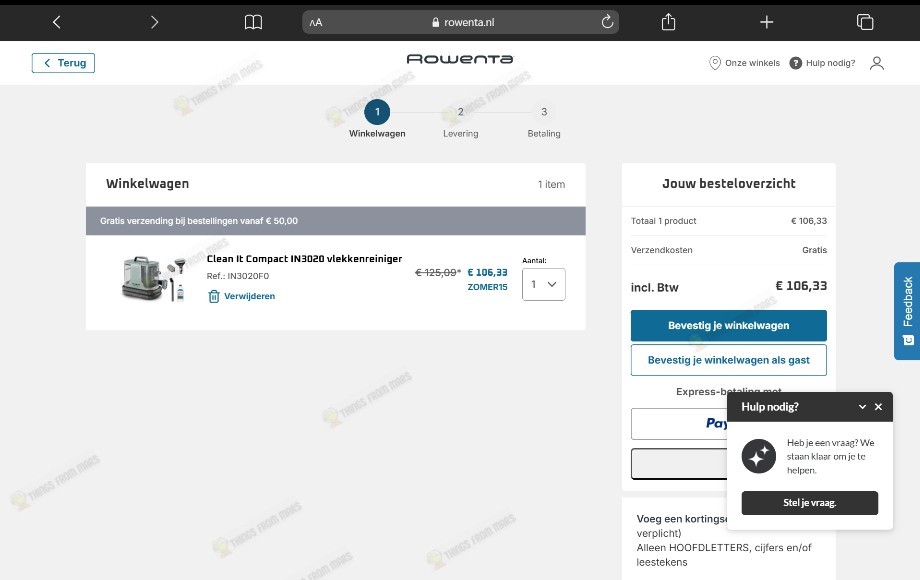The height and width of the screenshot is (580, 920).
Task: Close the Hulp nodig? chat widget
Action: (878, 407)
